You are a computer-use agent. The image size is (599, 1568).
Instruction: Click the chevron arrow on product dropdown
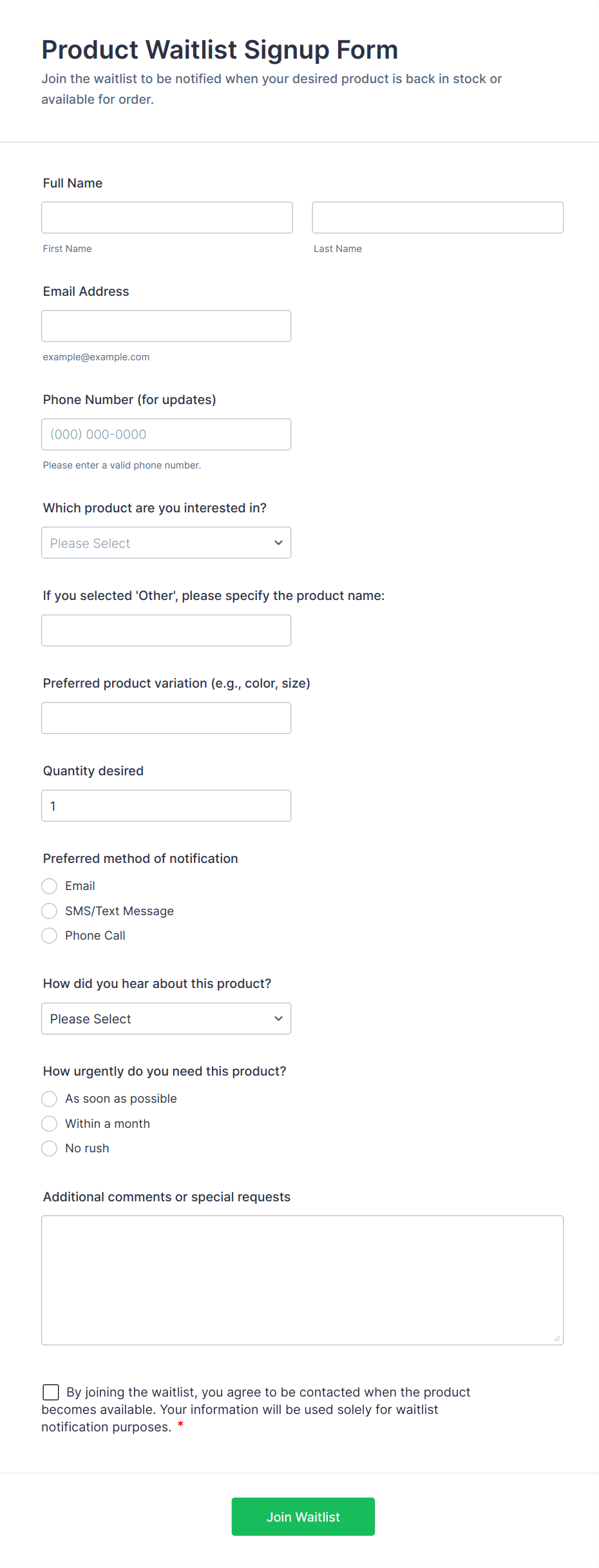click(x=278, y=543)
